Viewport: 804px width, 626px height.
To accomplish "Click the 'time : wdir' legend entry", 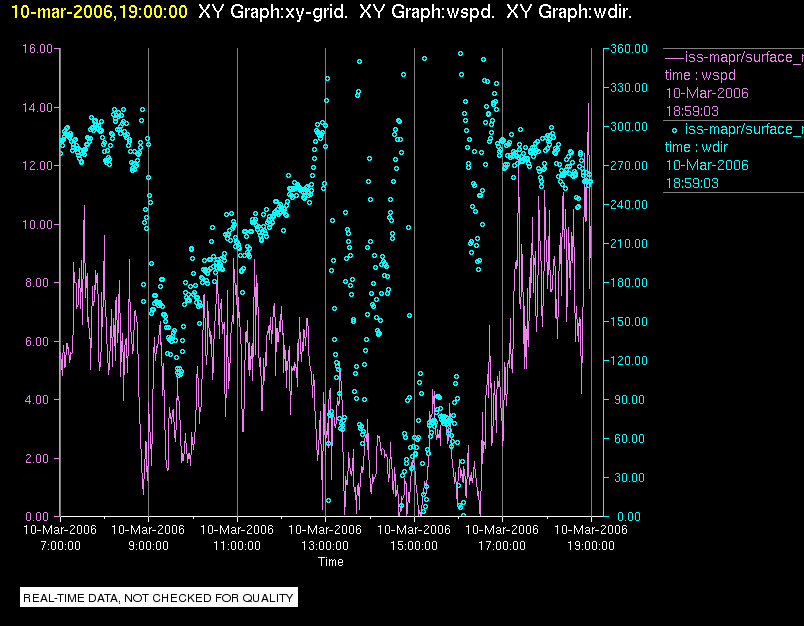I will coord(699,147).
